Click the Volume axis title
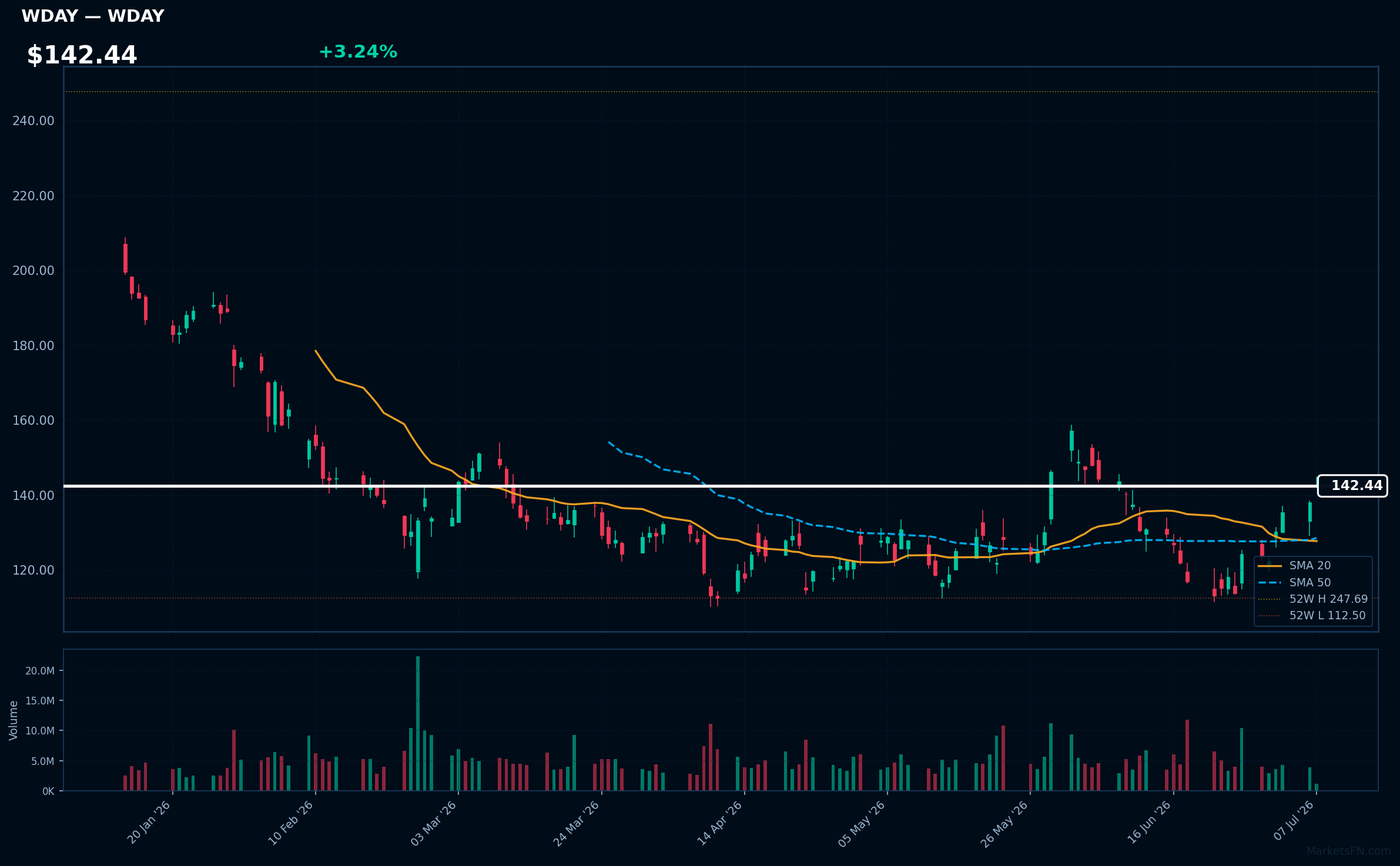This screenshot has width=1400, height=866. tap(14, 720)
